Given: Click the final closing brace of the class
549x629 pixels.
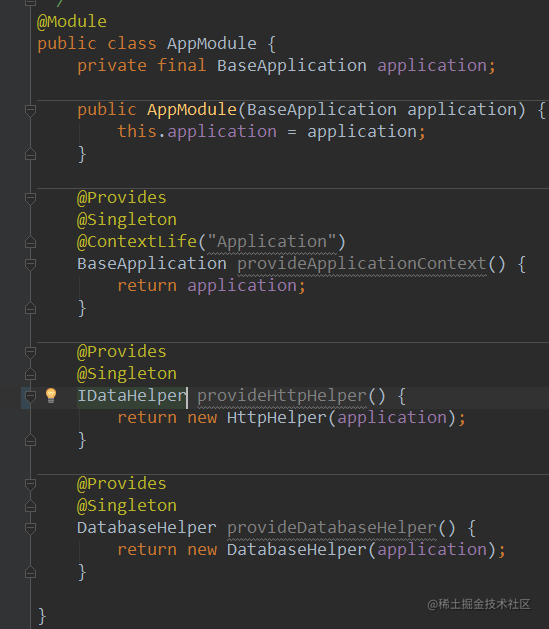Looking at the screenshot, I should 42,616.
